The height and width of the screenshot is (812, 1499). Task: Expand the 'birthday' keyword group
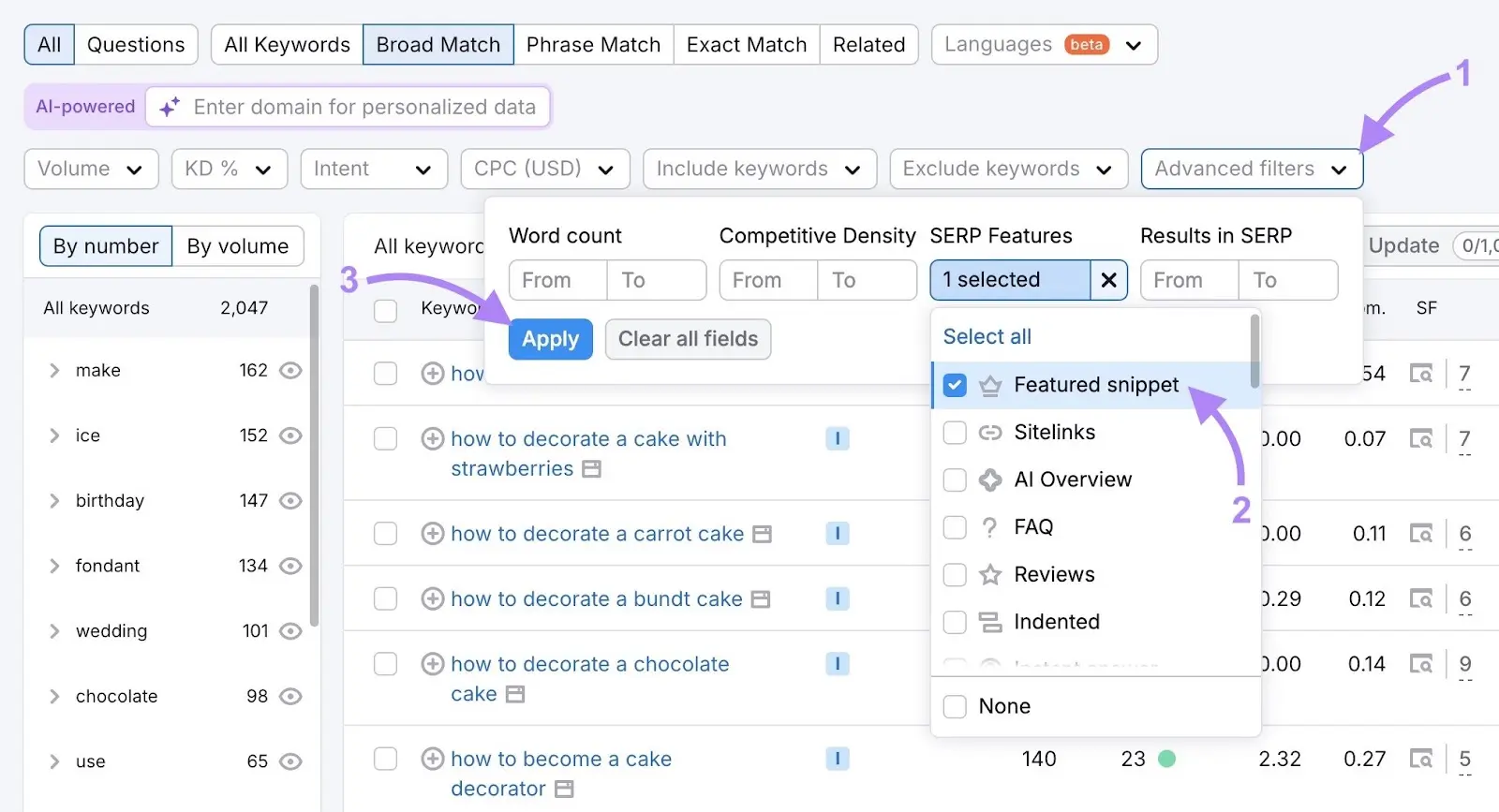(54, 501)
